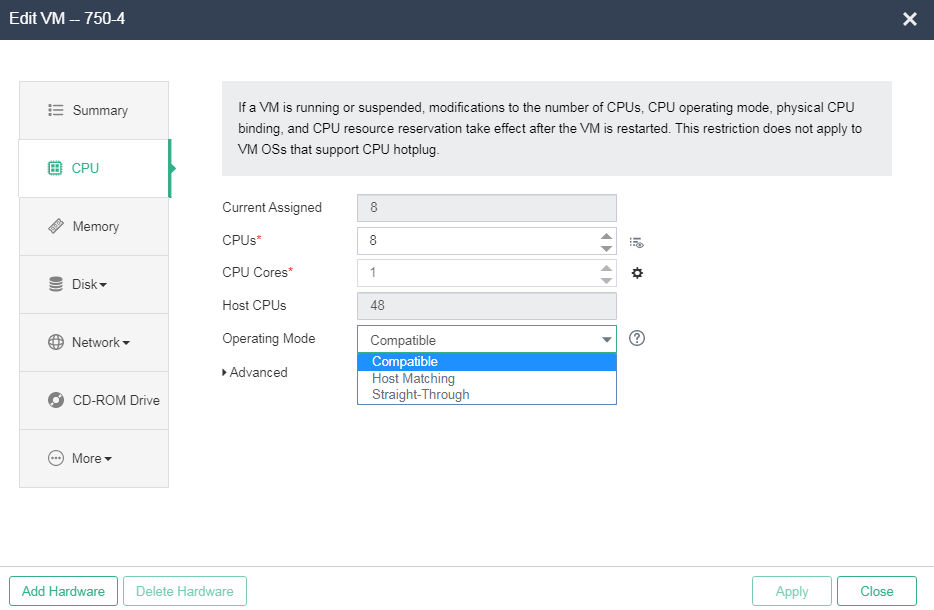Image resolution: width=934 pixels, height=610 pixels.
Task: Click the Apply button
Action: (792, 591)
